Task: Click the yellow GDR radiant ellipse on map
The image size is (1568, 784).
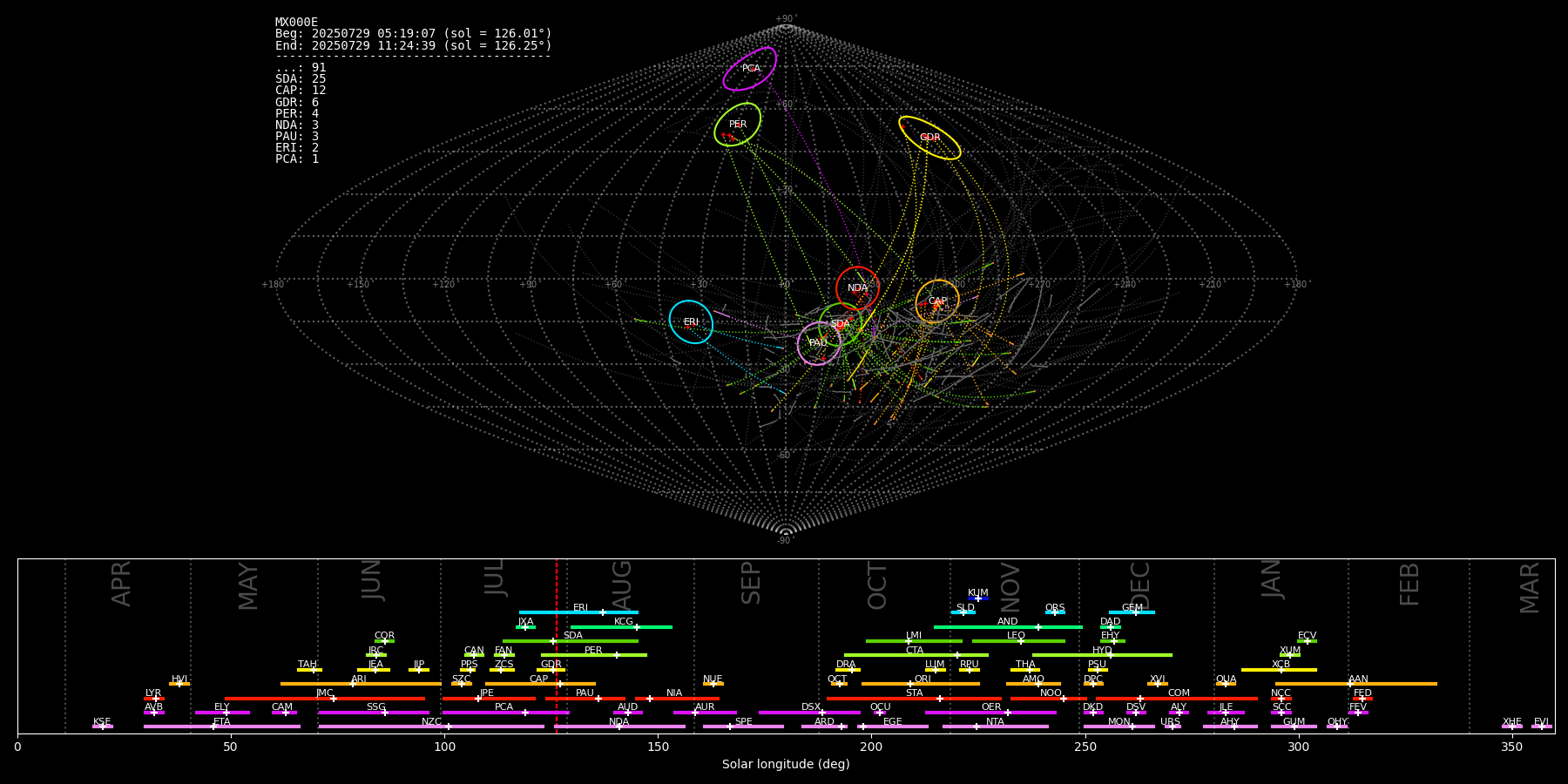Action: [929, 138]
